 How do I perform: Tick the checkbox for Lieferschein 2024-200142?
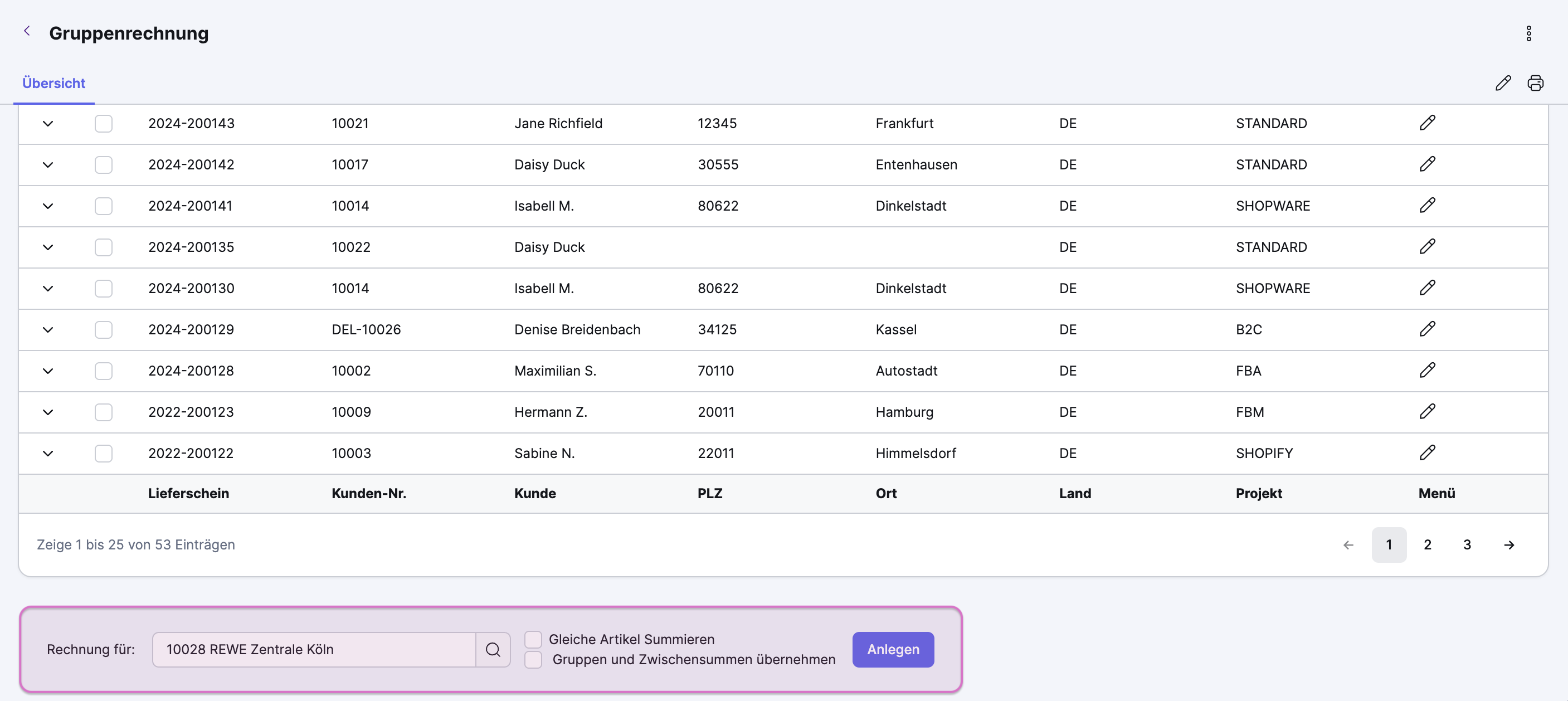click(104, 164)
